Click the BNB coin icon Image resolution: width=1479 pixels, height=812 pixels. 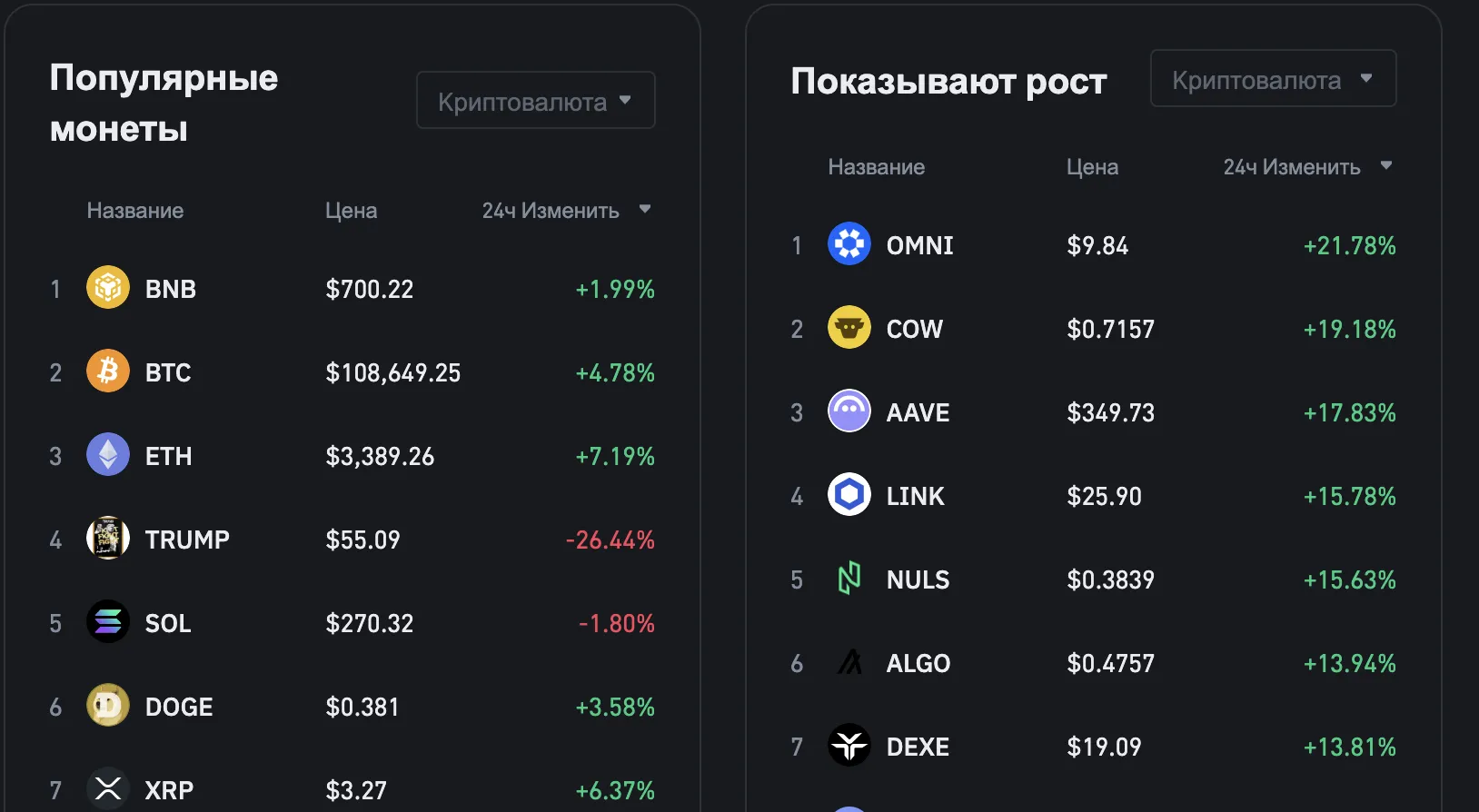[108, 288]
